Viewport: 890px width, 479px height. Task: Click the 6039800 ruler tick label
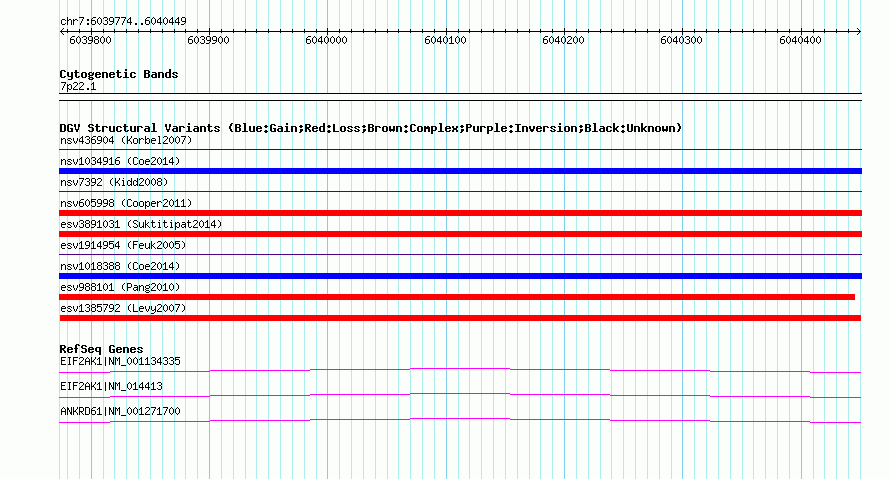[90, 40]
